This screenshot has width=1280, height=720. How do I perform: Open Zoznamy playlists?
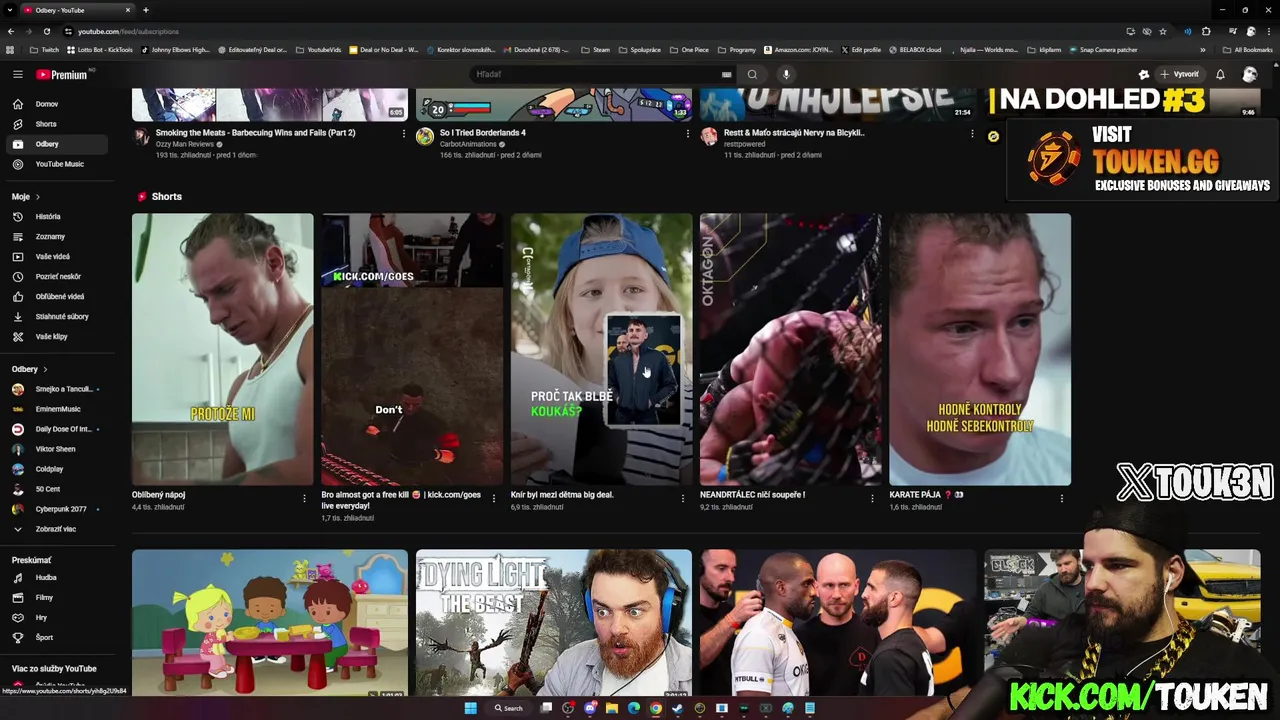57,236
